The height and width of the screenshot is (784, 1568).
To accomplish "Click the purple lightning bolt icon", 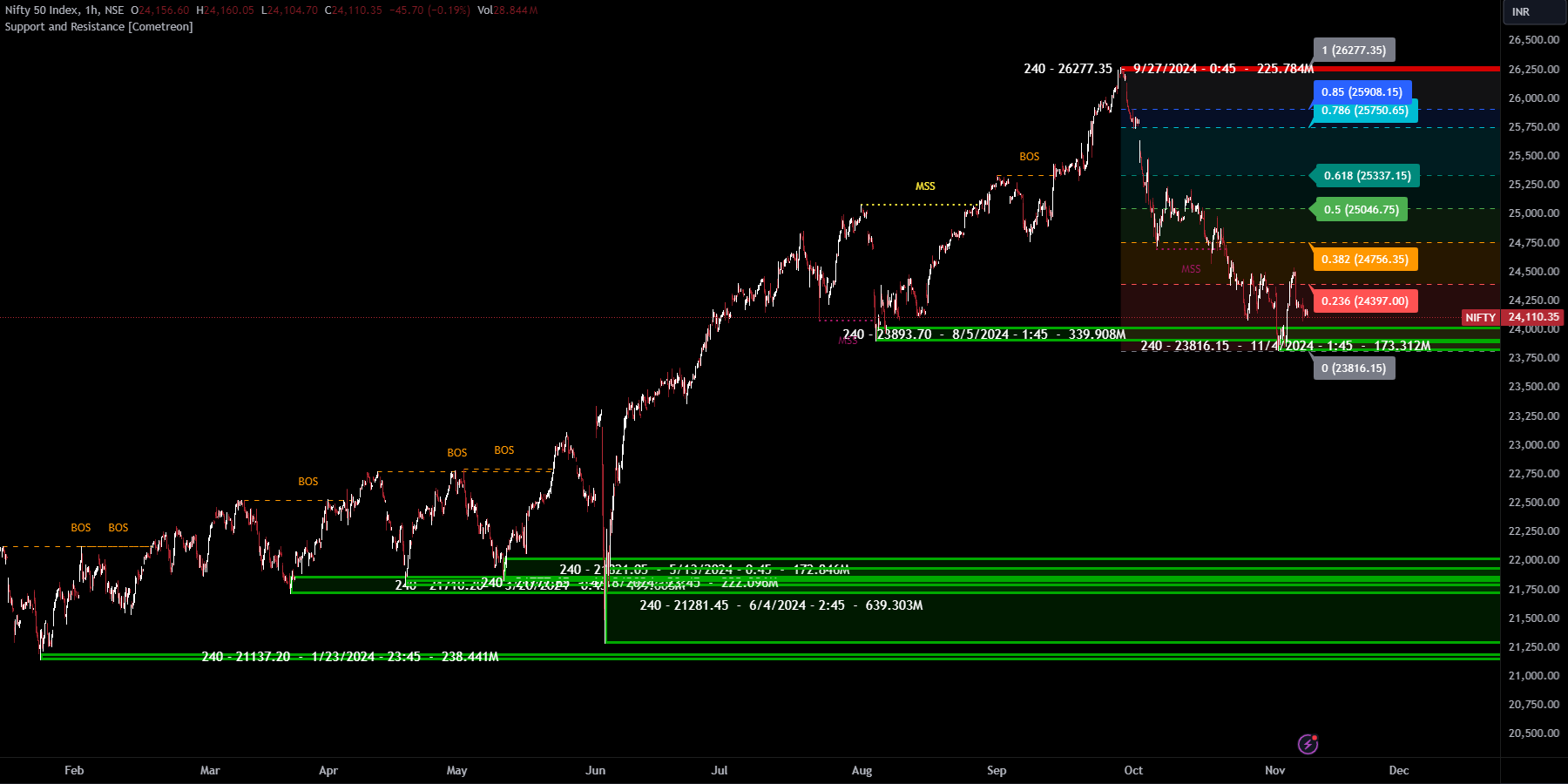I will [1308, 744].
